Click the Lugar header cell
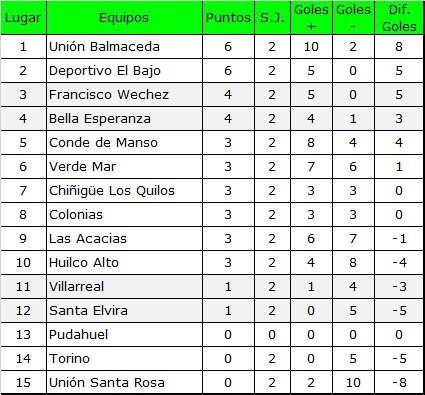The width and height of the screenshot is (425, 395). point(23,18)
